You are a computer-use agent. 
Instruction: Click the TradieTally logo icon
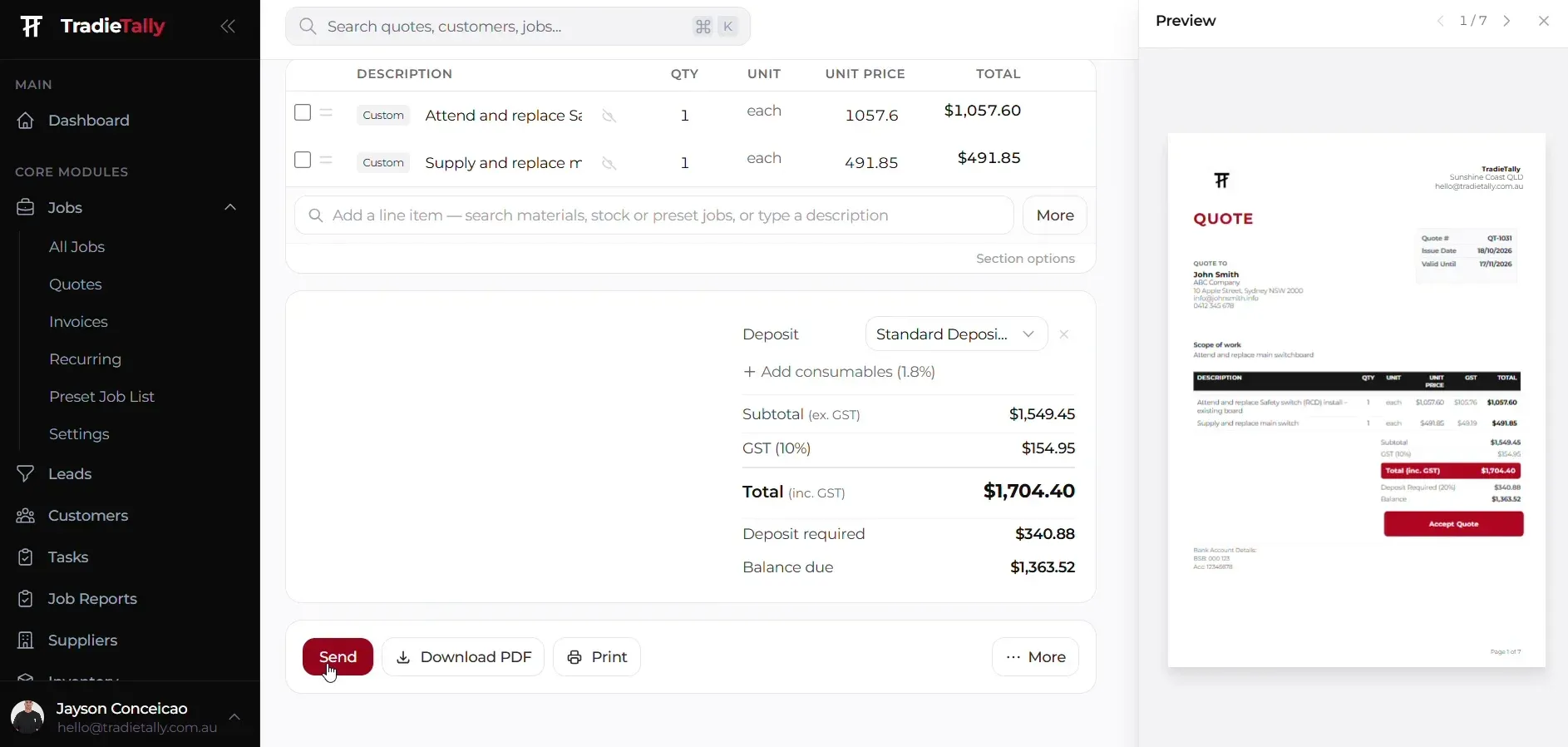[32, 27]
